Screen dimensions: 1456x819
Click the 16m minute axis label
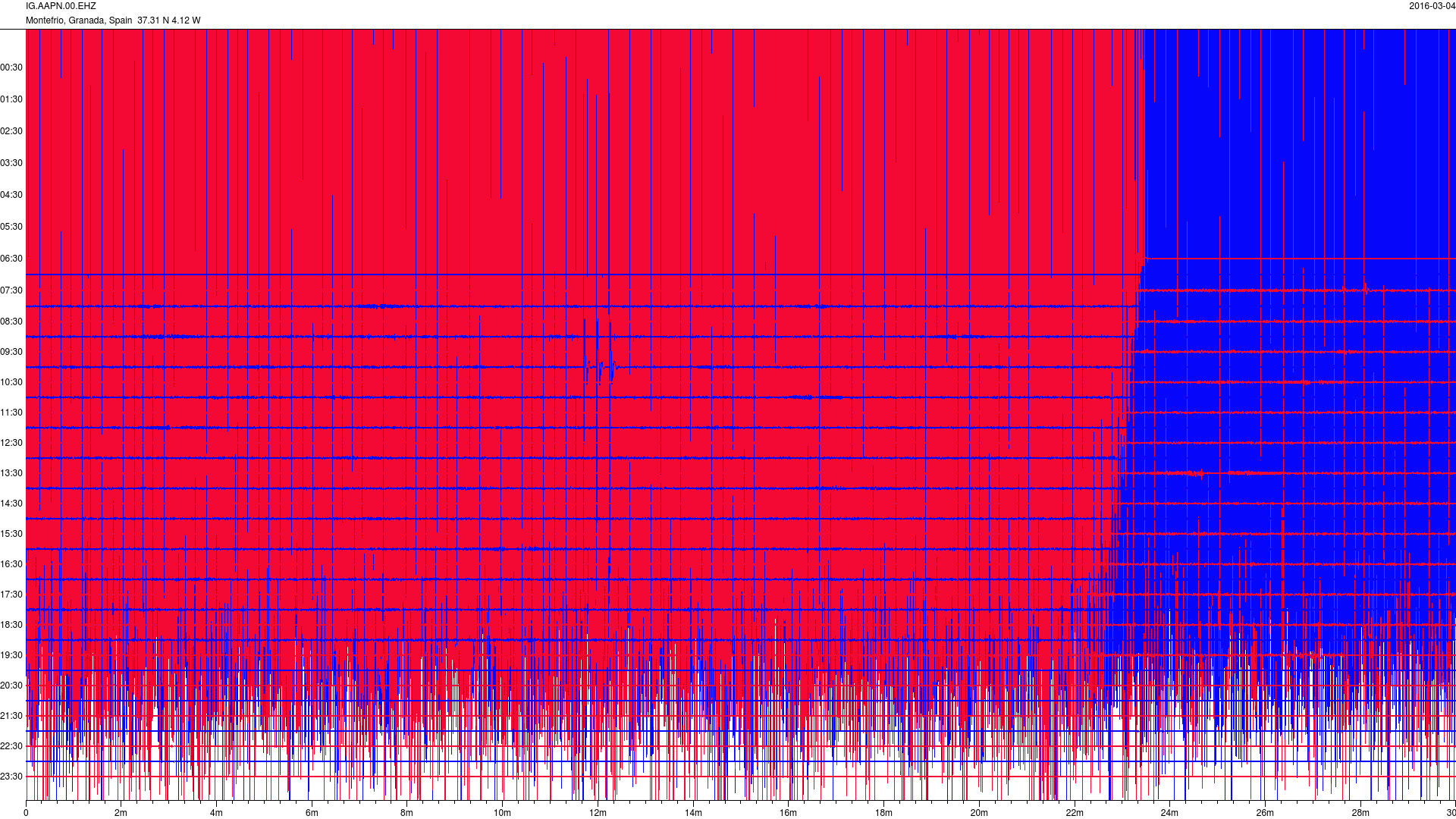coord(788,813)
